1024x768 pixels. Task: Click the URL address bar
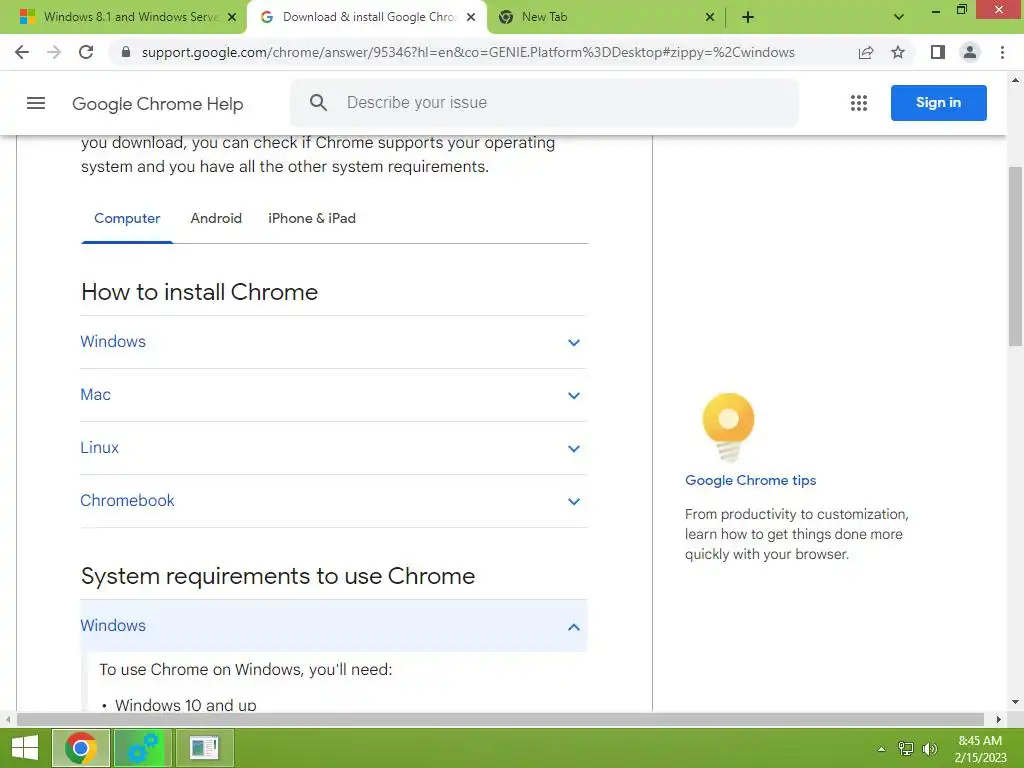tap(468, 52)
